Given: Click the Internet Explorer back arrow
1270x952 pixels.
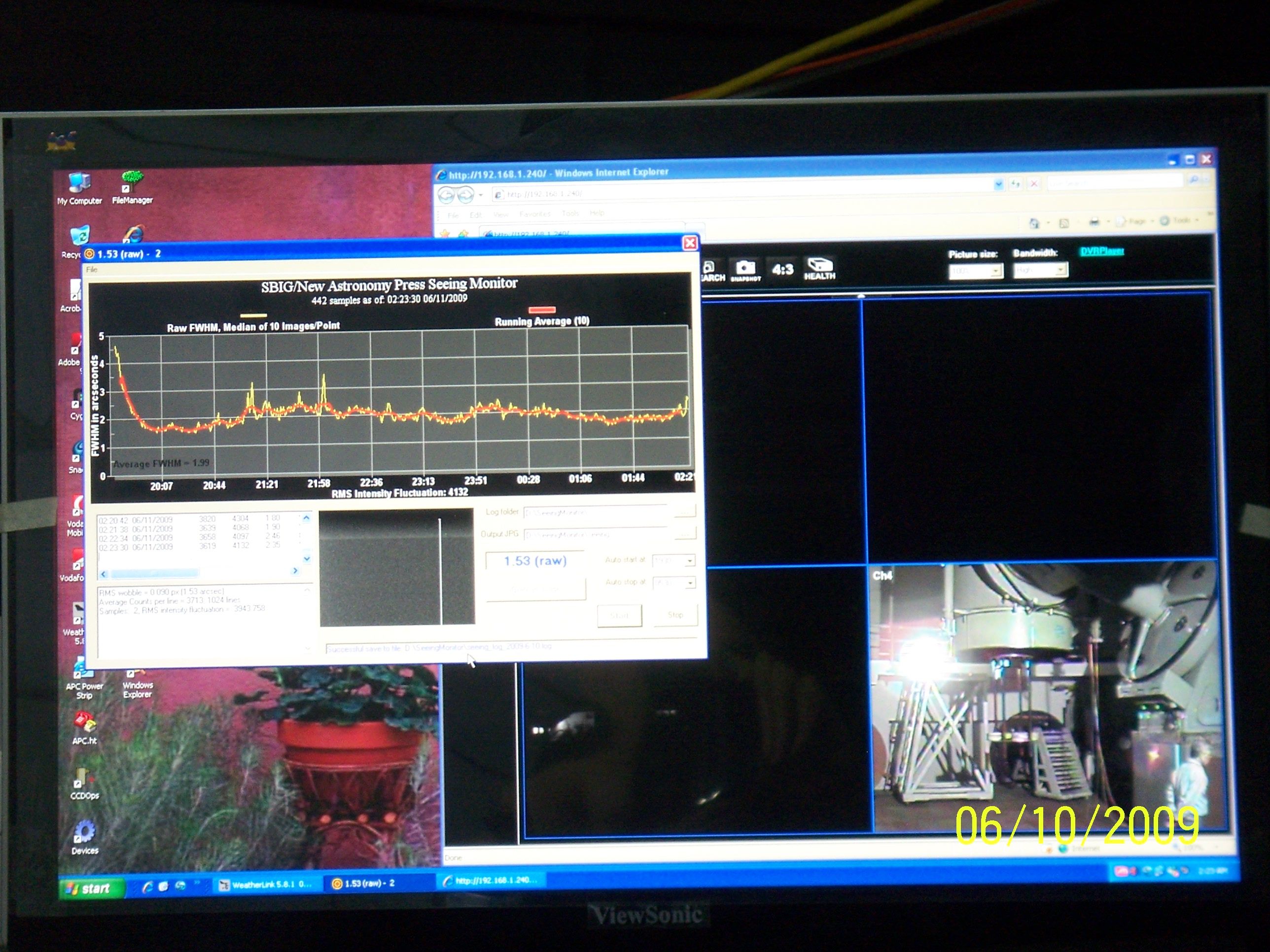Looking at the screenshot, I should [x=447, y=196].
